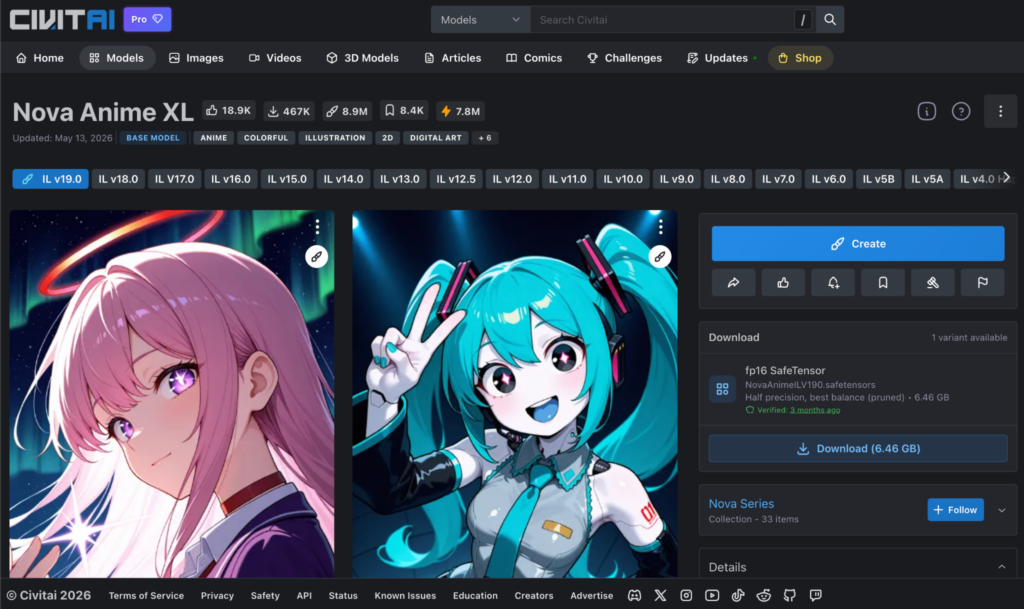Collapse the Details section chevron

coord(1002,567)
